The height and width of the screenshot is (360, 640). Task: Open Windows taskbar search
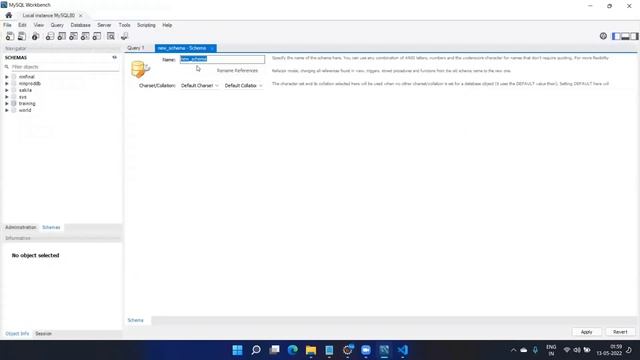pos(256,350)
